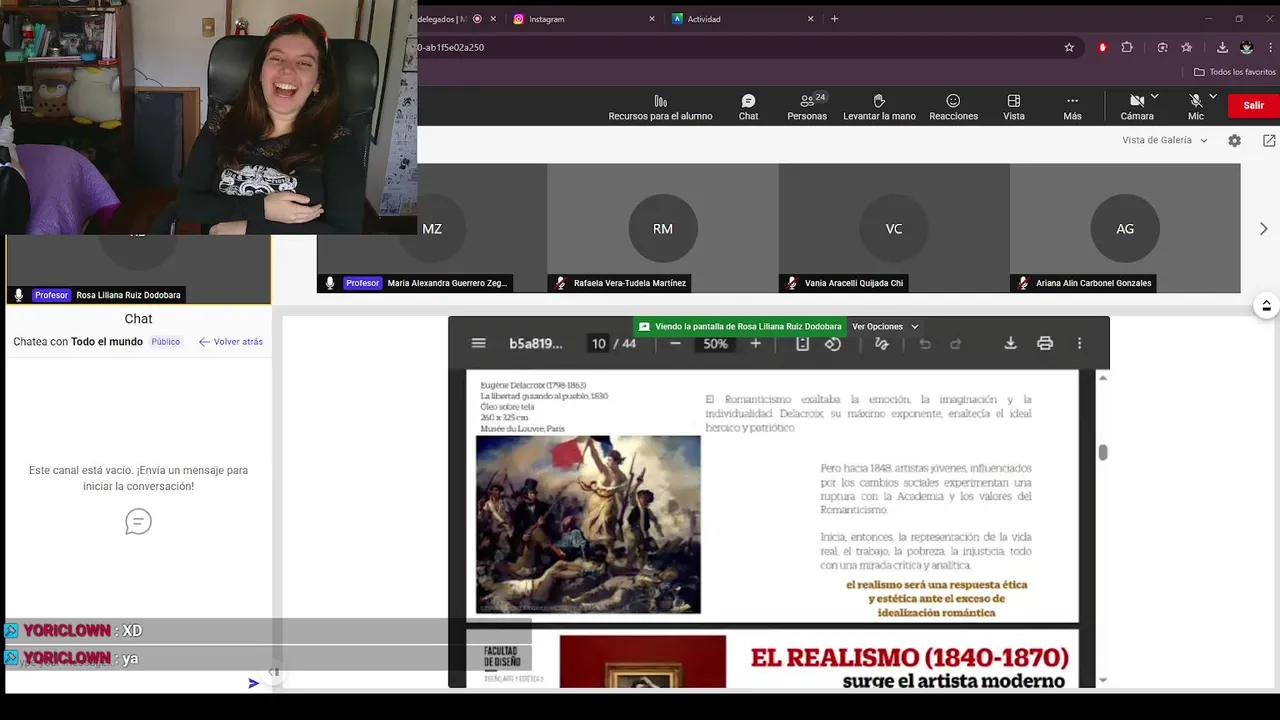Screen dimensions: 1280x720
Task: Show the Personas participants list
Action: click(x=807, y=108)
